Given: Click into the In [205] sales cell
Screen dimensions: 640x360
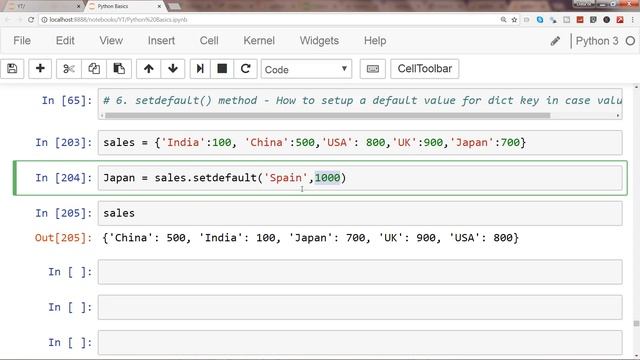Looking at the screenshot, I should tap(360, 213).
